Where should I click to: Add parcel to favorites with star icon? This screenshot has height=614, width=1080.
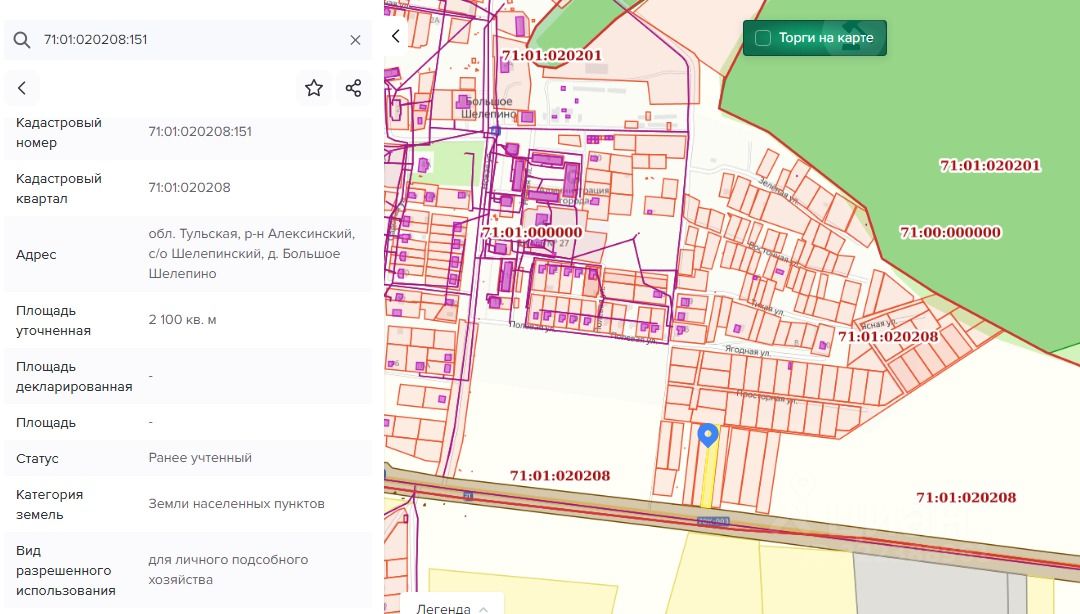pyautogui.click(x=314, y=88)
